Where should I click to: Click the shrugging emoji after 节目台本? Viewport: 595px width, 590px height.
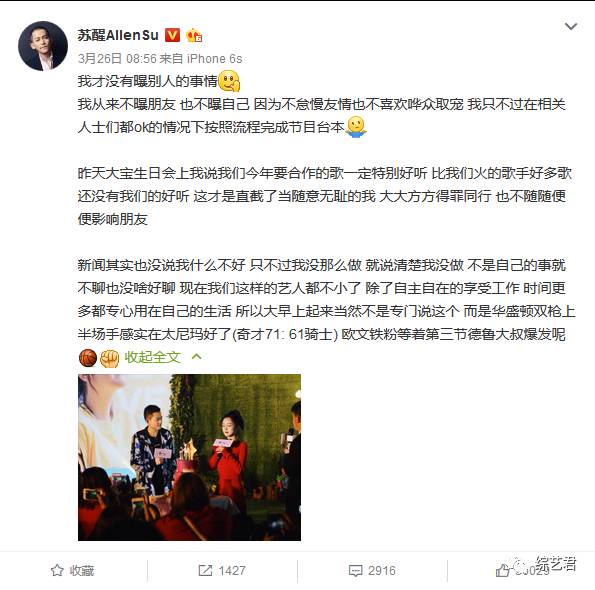pyautogui.click(x=356, y=127)
